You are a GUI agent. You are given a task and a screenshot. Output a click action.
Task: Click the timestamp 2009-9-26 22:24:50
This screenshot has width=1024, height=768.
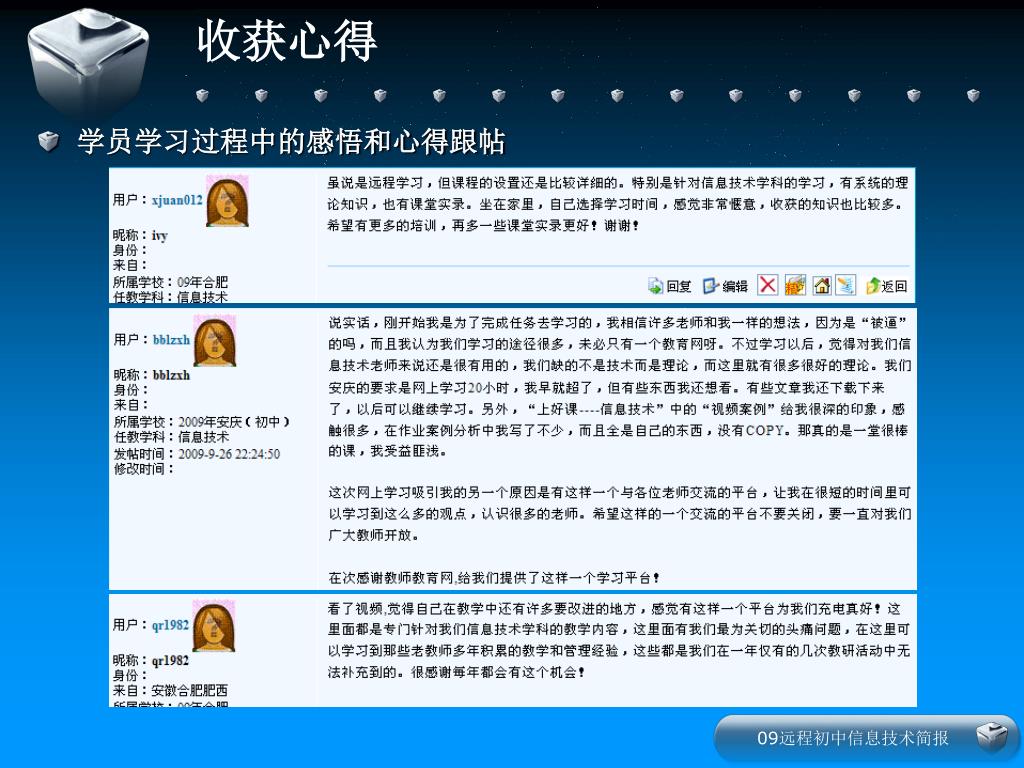click(x=229, y=454)
